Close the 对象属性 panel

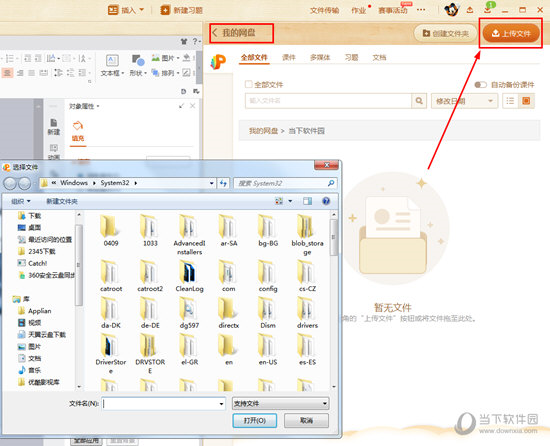point(193,106)
